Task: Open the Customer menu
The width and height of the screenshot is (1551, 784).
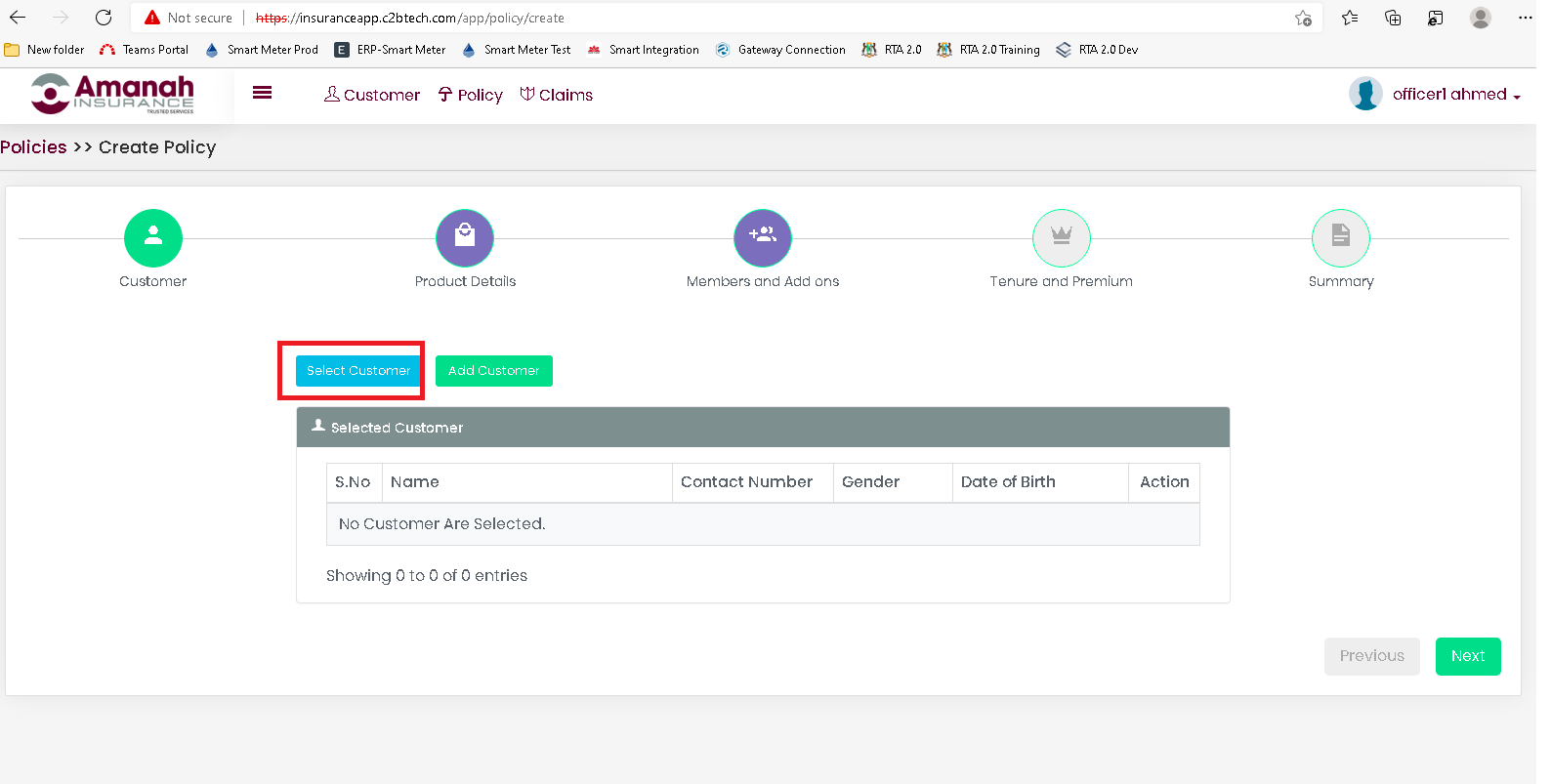Action: [372, 95]
